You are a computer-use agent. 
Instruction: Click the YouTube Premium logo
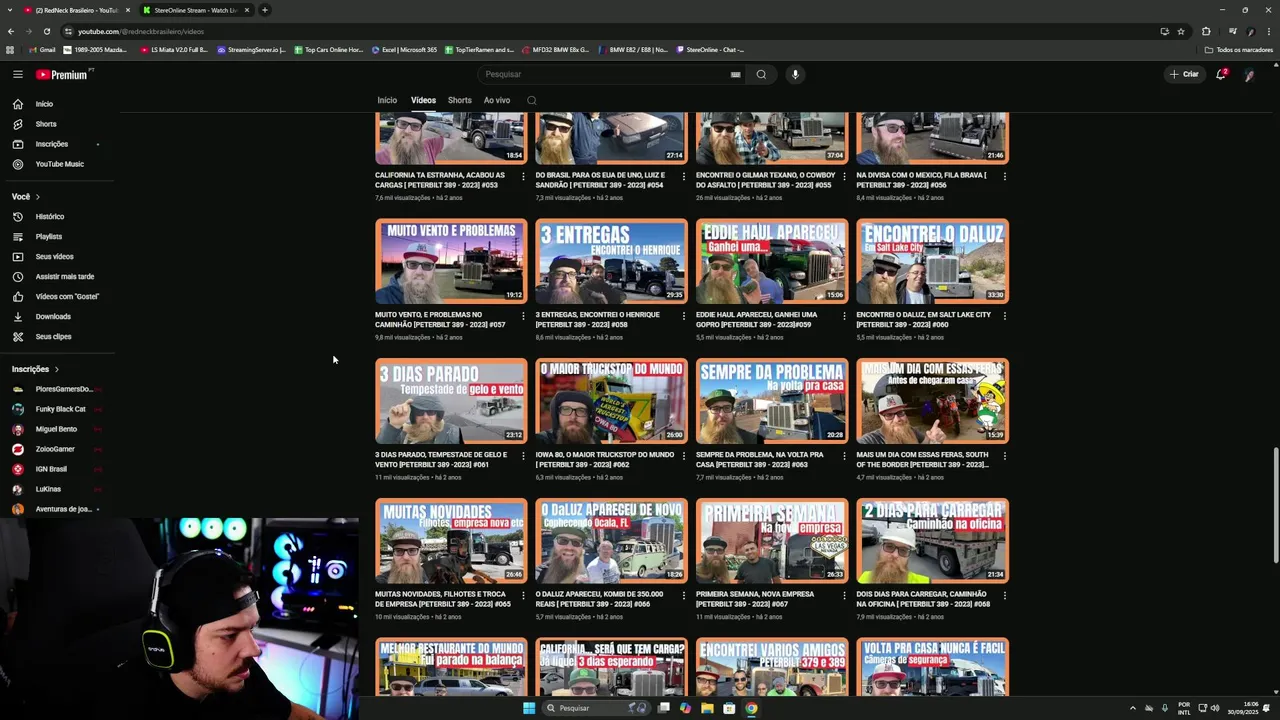point(64,74)
